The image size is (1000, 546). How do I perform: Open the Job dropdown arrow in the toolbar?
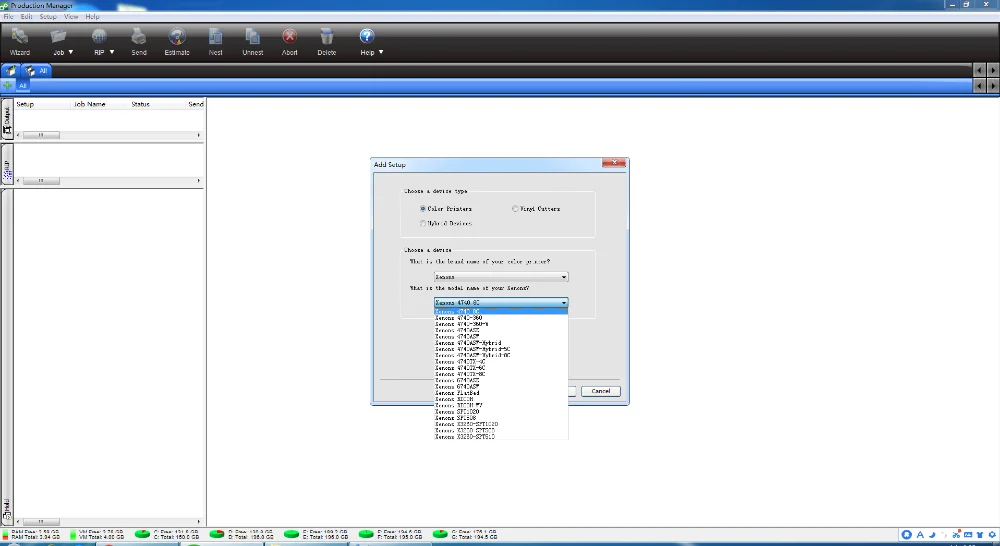pos(71,52)
